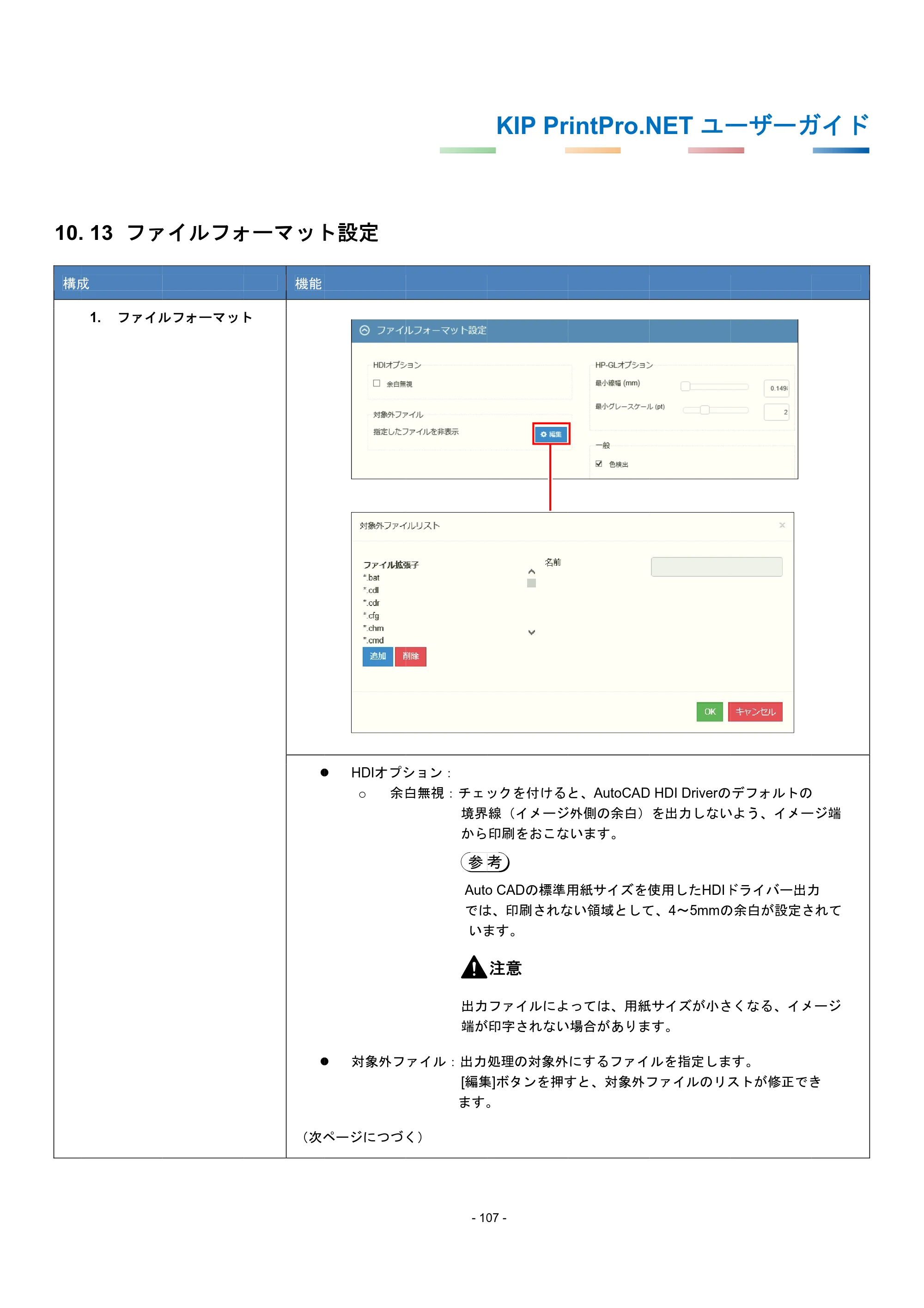Click the red 削除 button
Screen dimensions: 924x1308
point(410,656)
